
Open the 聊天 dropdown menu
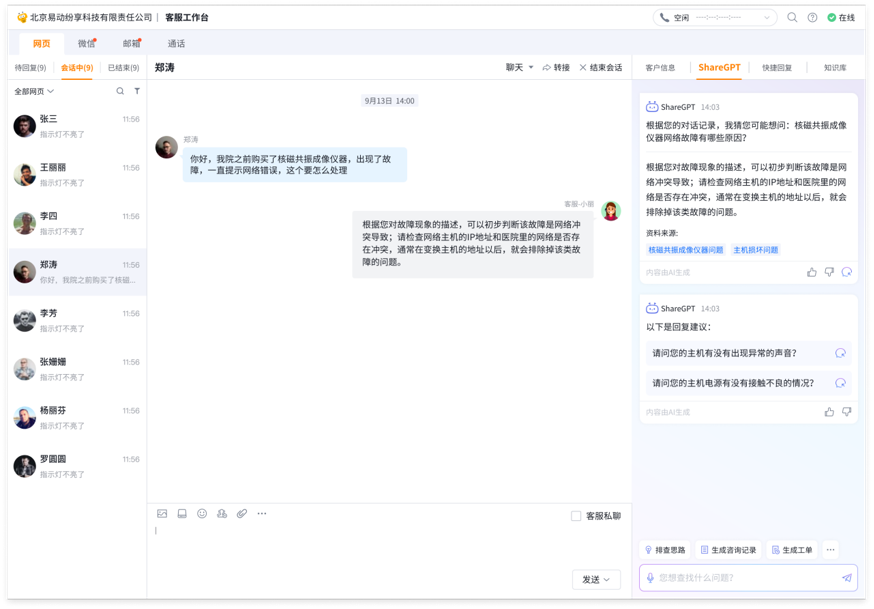519,67
